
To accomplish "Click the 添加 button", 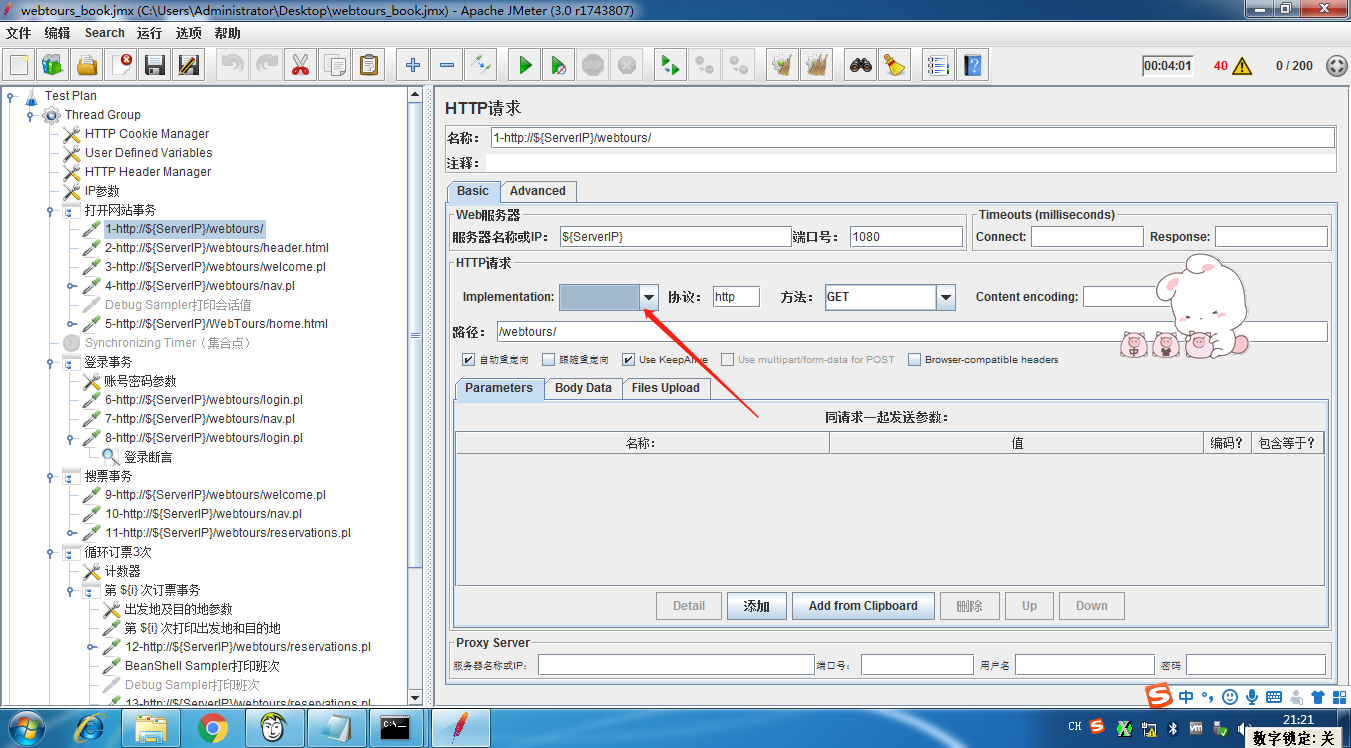I will coord(756,606).
